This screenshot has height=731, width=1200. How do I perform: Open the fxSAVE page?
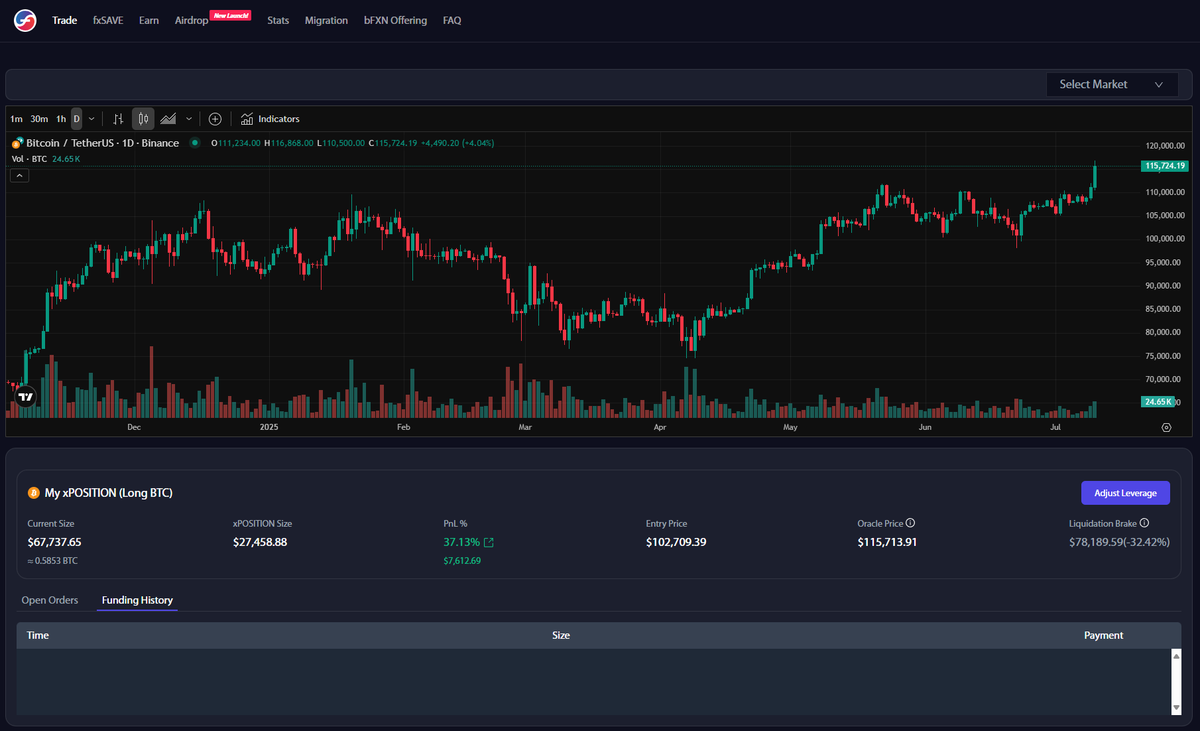(x=108, y=20)
